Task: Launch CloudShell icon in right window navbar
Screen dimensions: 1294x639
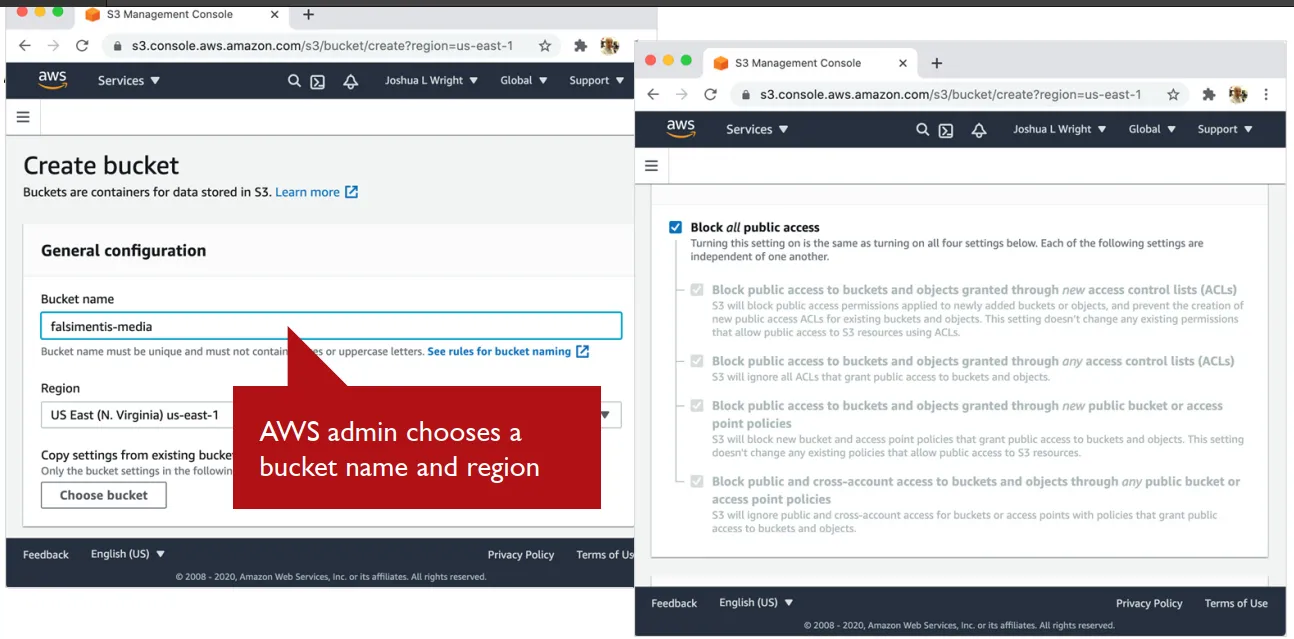Action: pyautogui.click(x=946, y=130)
